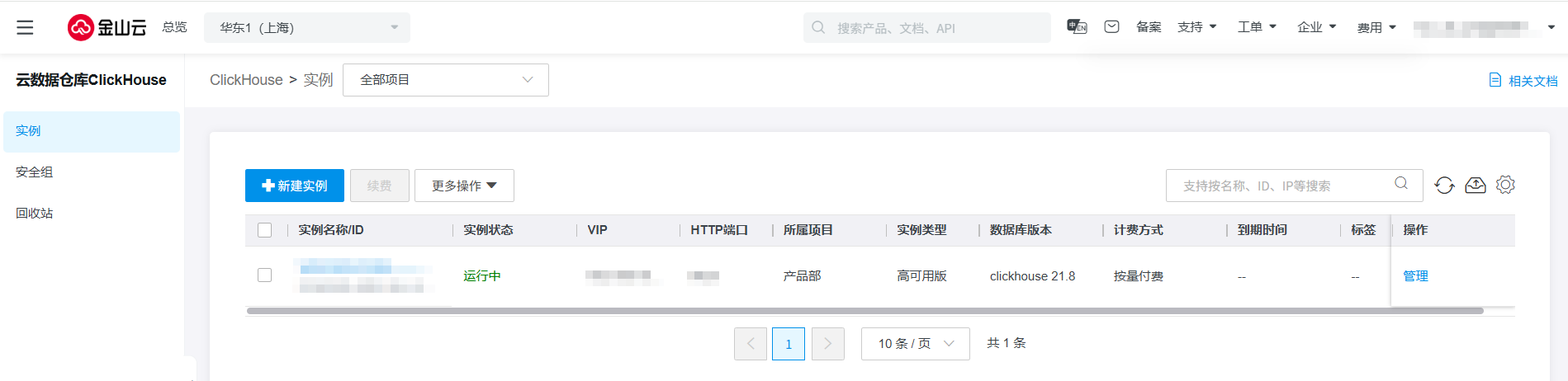This screenshot has width=1568, height=381.
Task: Click 实例名称/ID column header
Action: coord(330,230)
